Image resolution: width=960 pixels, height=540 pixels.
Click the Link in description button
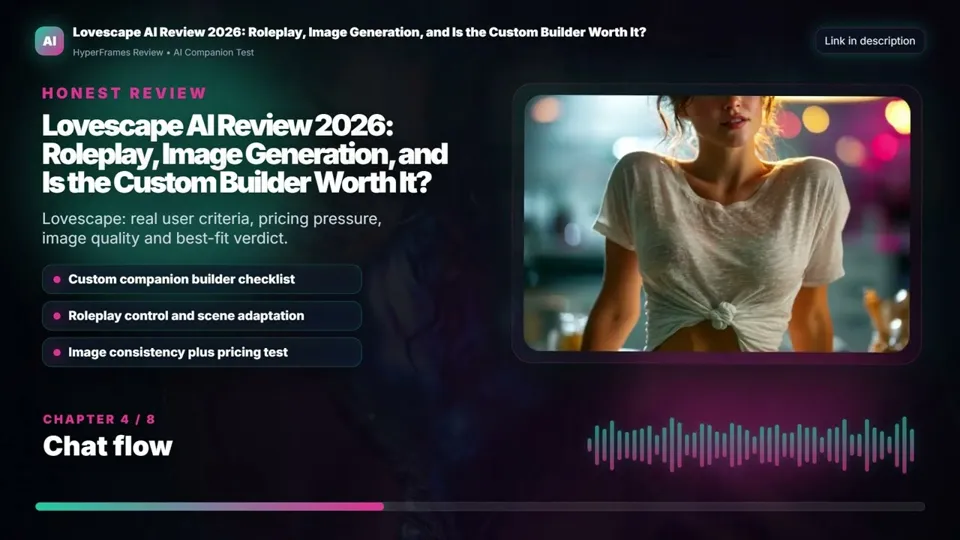tap(869, 41)
